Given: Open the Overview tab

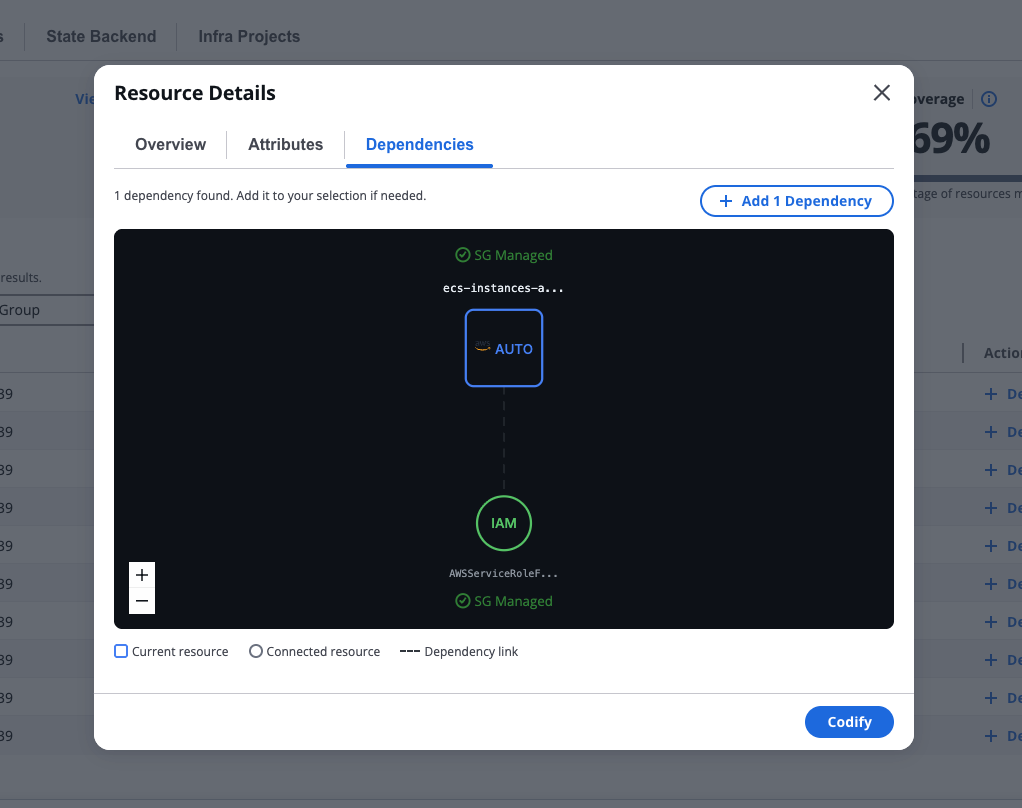Looking at the screenshot, I should pos(170,144).
